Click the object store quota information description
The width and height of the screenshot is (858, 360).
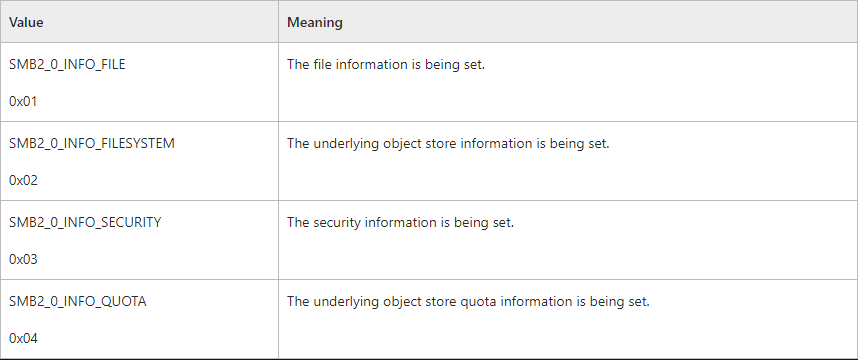point(468,302)
